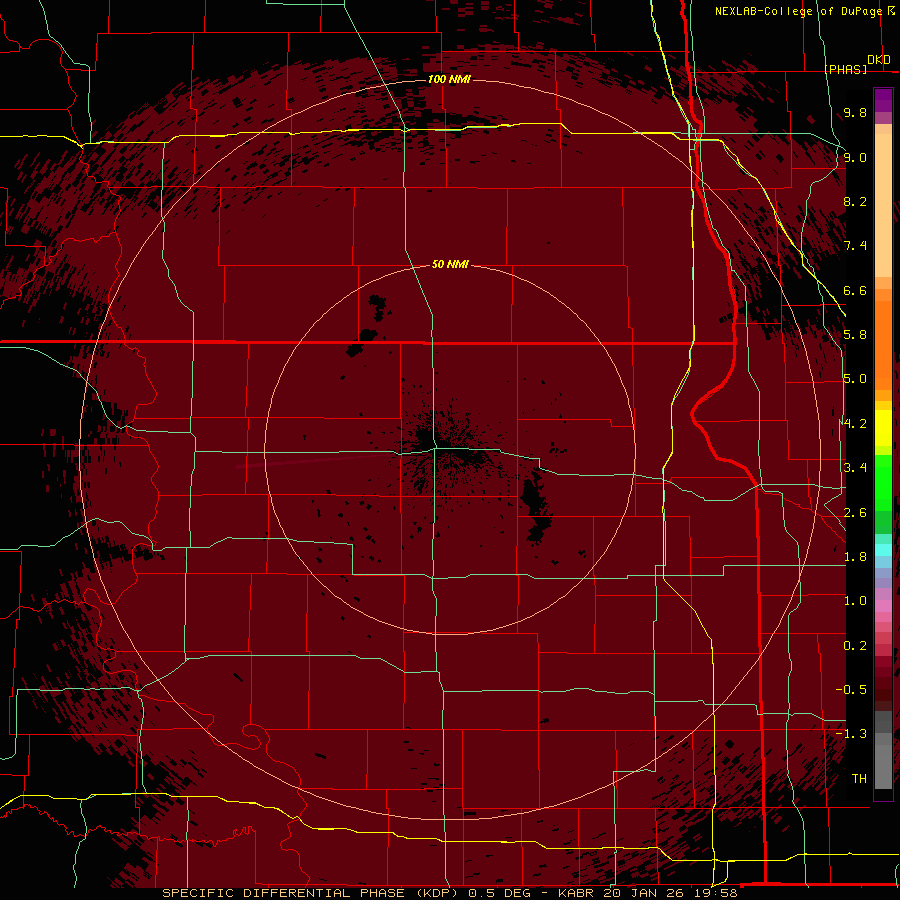
Task: Click the 6.6 value on the color scale
Action: coord(855,291)
